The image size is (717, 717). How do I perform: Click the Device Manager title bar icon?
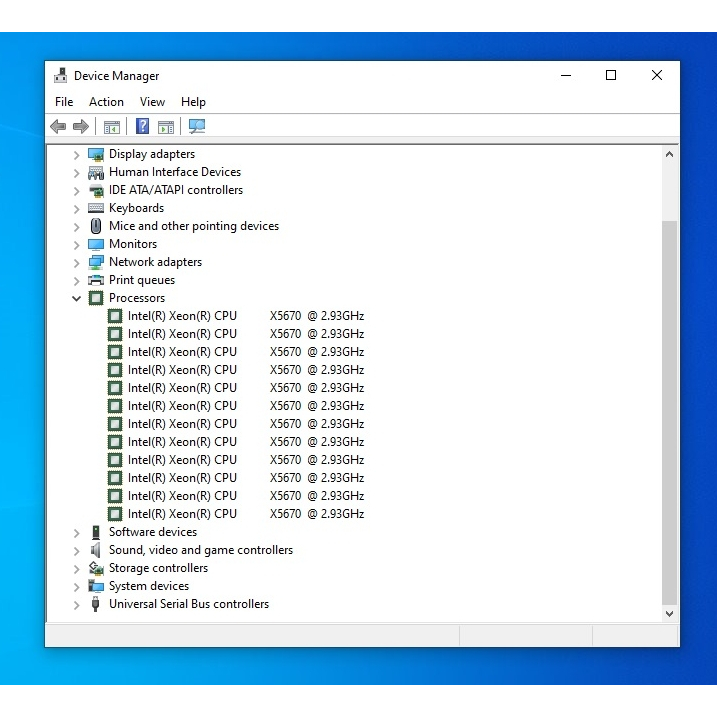(x=60, y=75)
